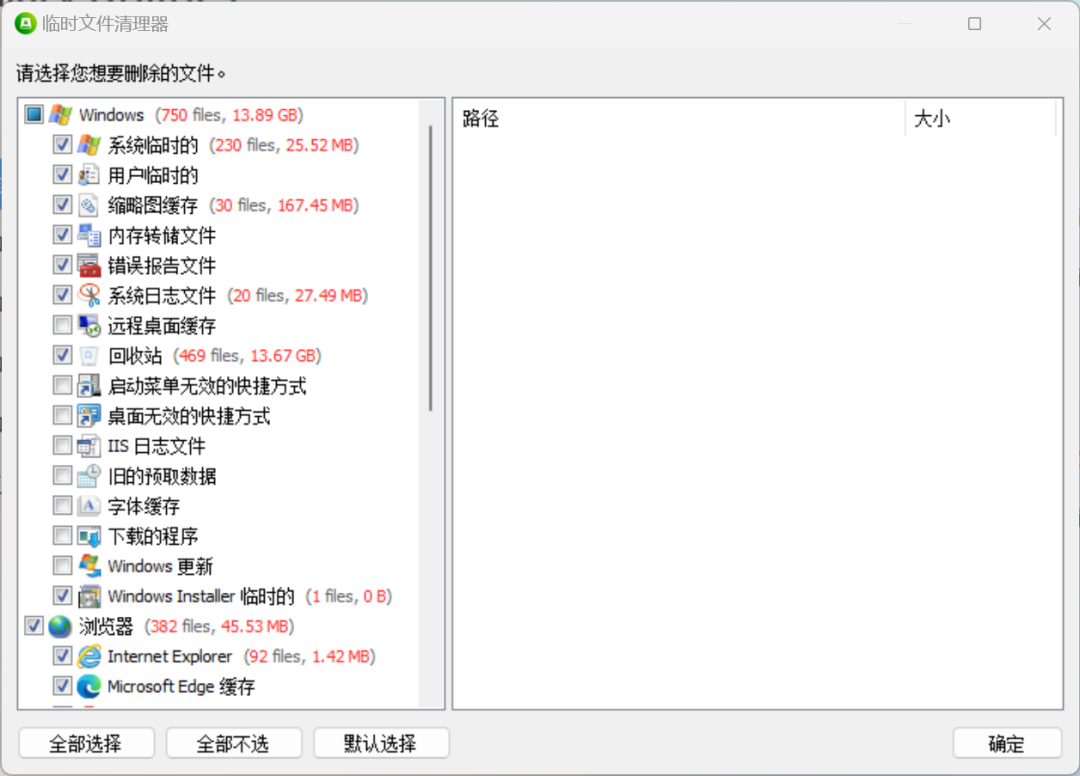The width and height of the screenshot is (1080, 776).
Task: Uncheck the Microsoft Edge 缓存 checkbox
Action: click(62, 686)
